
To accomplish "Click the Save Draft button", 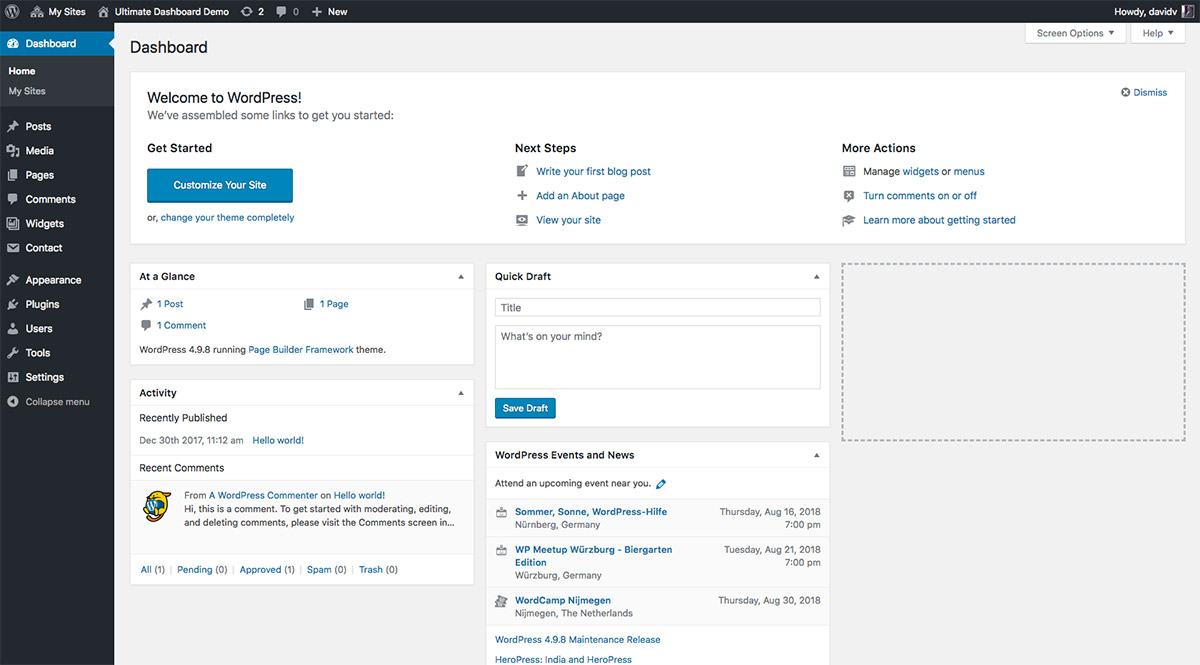I will (x=525, y=408).
